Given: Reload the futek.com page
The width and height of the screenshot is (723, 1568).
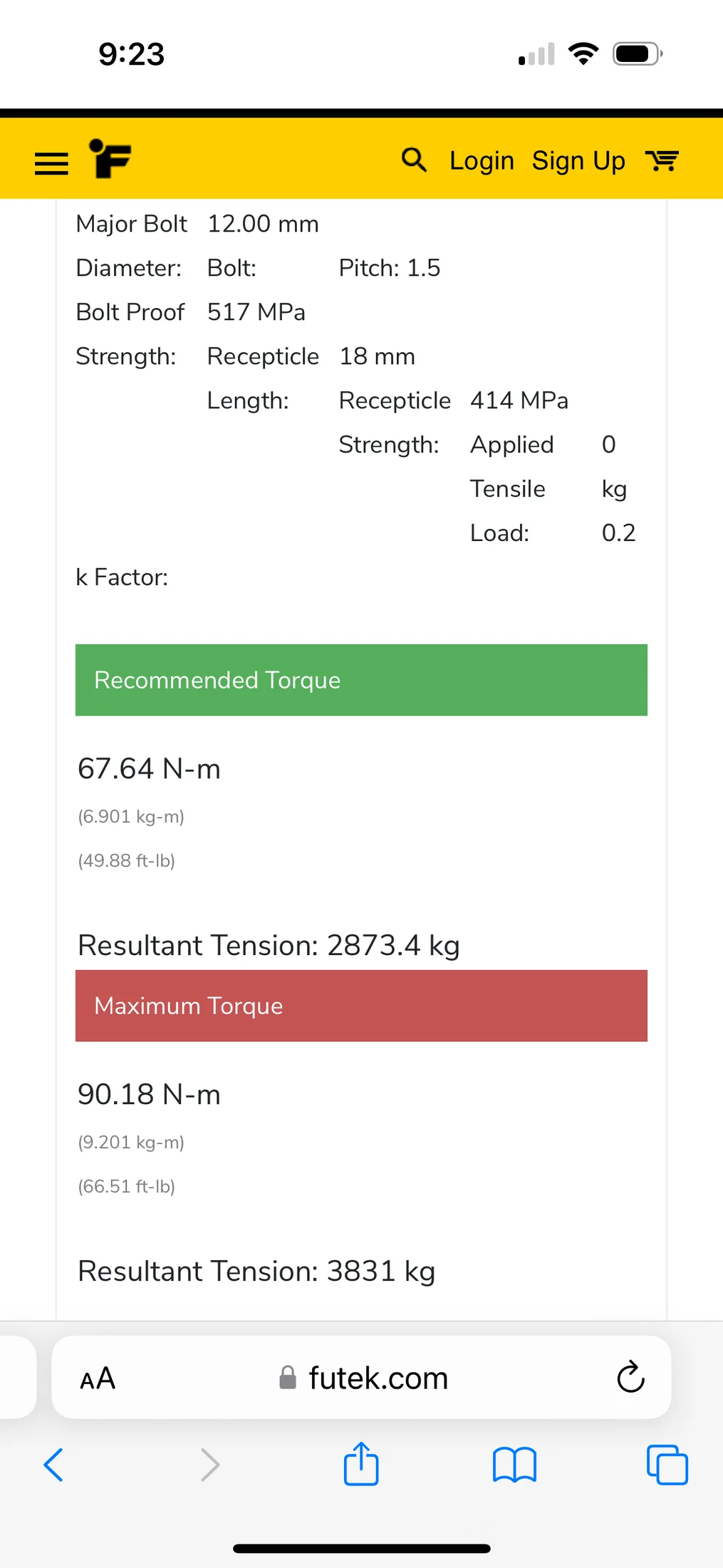Looking at the screenshot, I should [x=630, y=1377].
